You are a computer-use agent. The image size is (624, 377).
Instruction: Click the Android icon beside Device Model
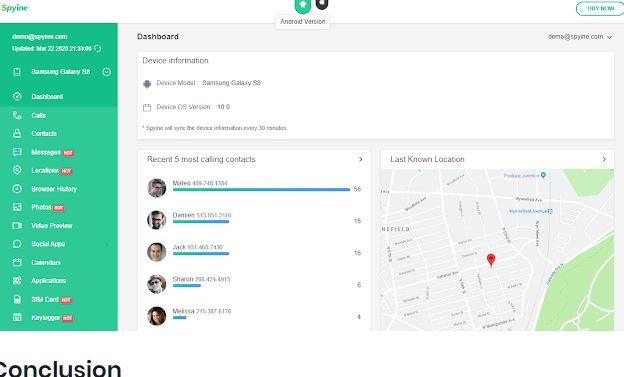[147, 84]
